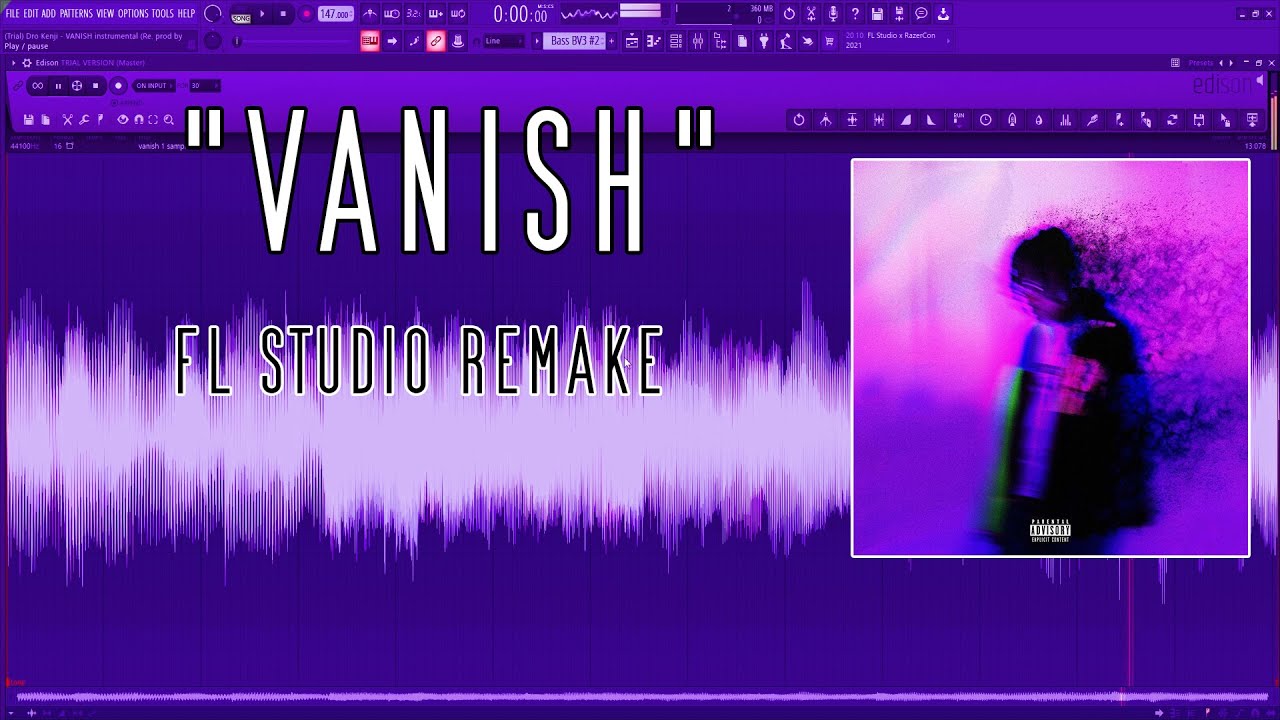Open Edison Presets menu

pos(1200,63)
